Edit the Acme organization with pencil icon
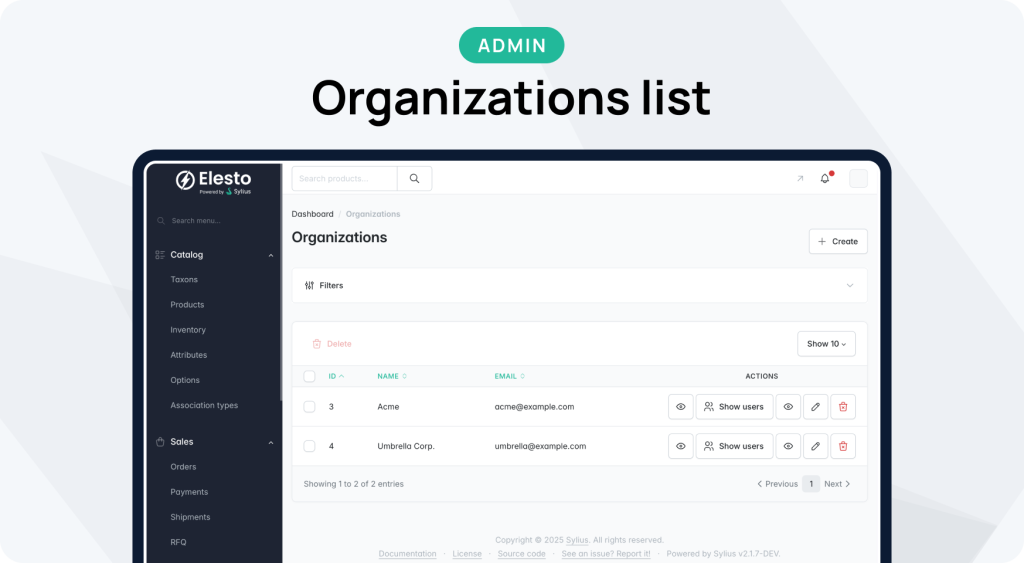1024x563 pixels. (816, 407)
